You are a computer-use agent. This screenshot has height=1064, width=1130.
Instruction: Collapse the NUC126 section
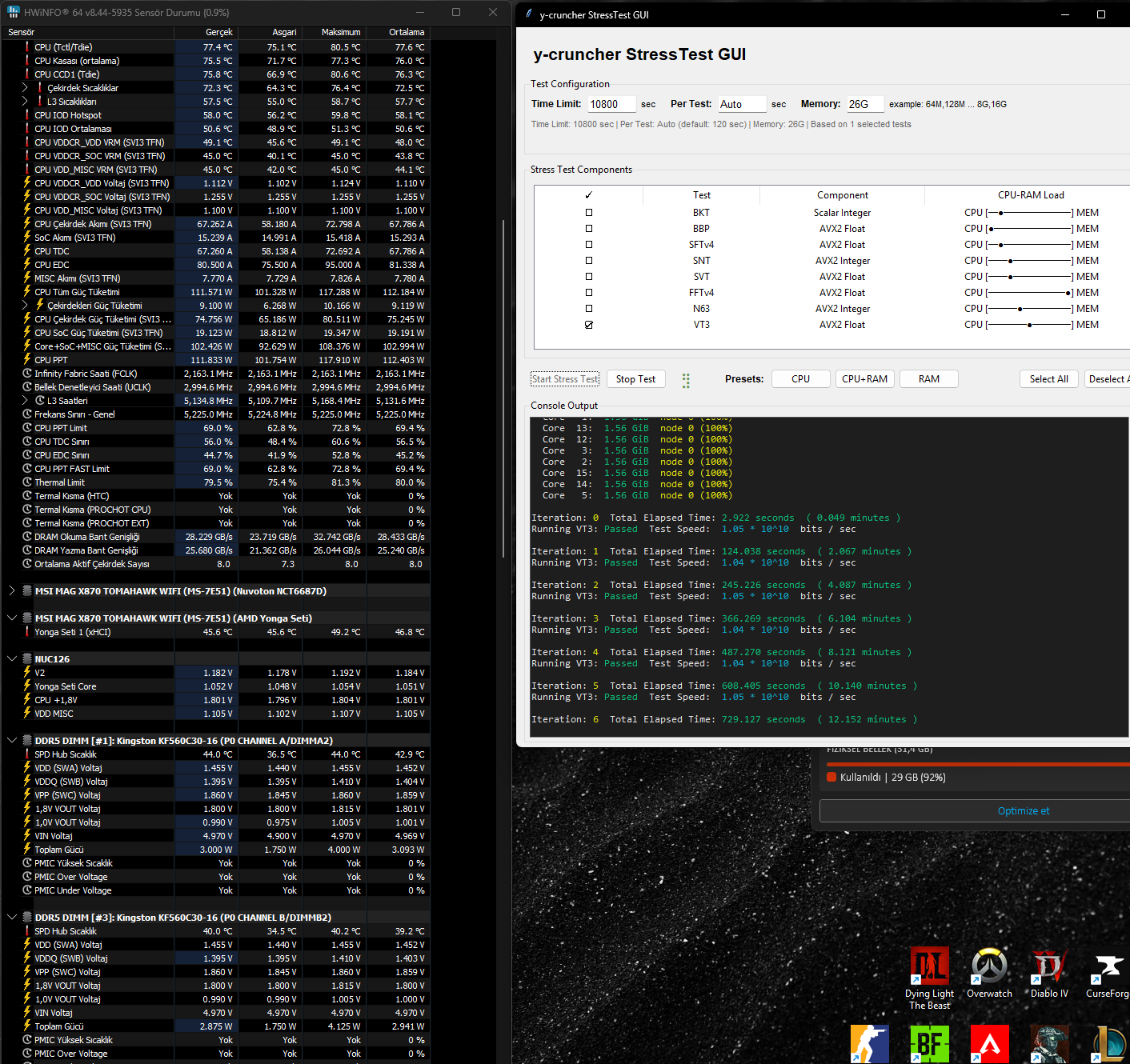coord(12,659)
